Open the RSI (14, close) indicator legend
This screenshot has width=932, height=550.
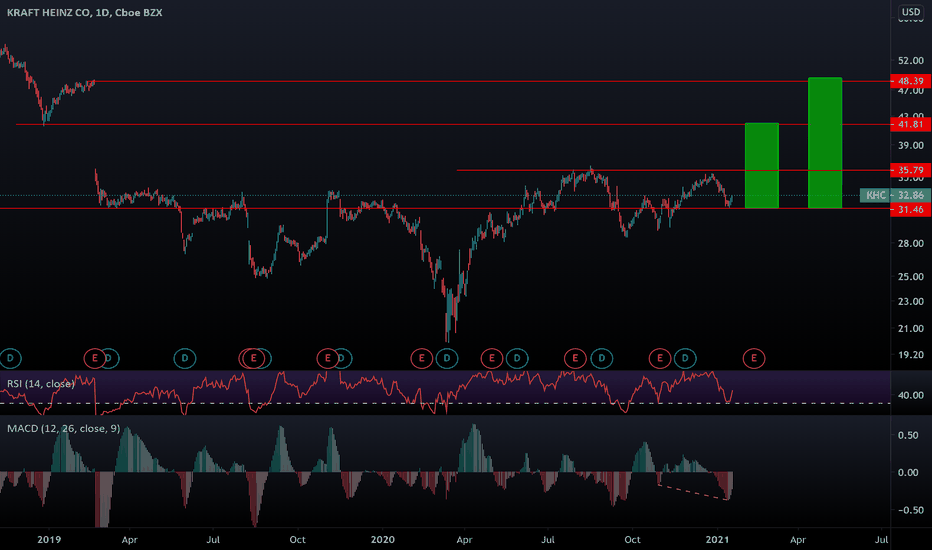click(41, 384)
